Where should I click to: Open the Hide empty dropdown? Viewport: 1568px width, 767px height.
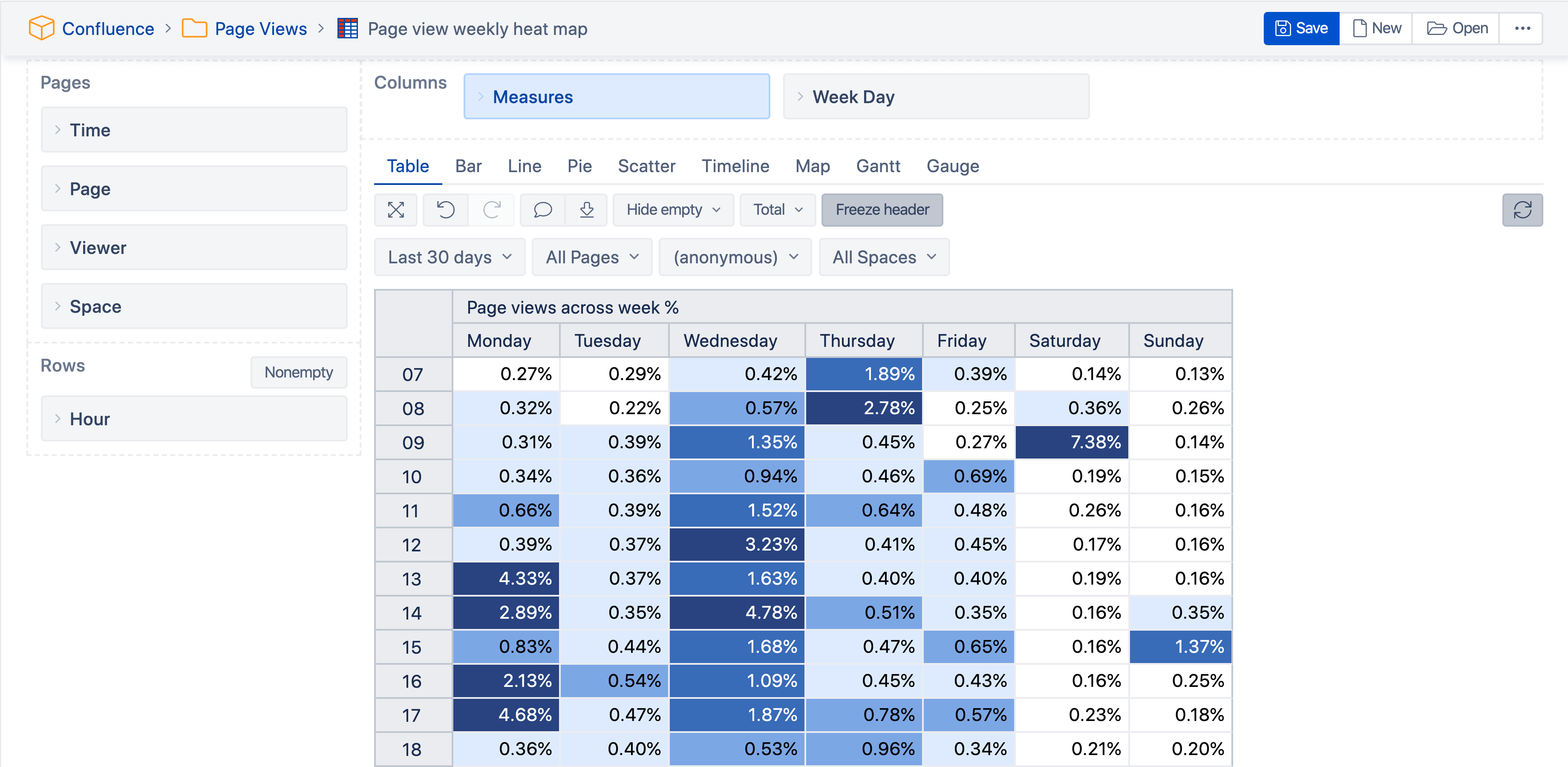tap(673, 210)
